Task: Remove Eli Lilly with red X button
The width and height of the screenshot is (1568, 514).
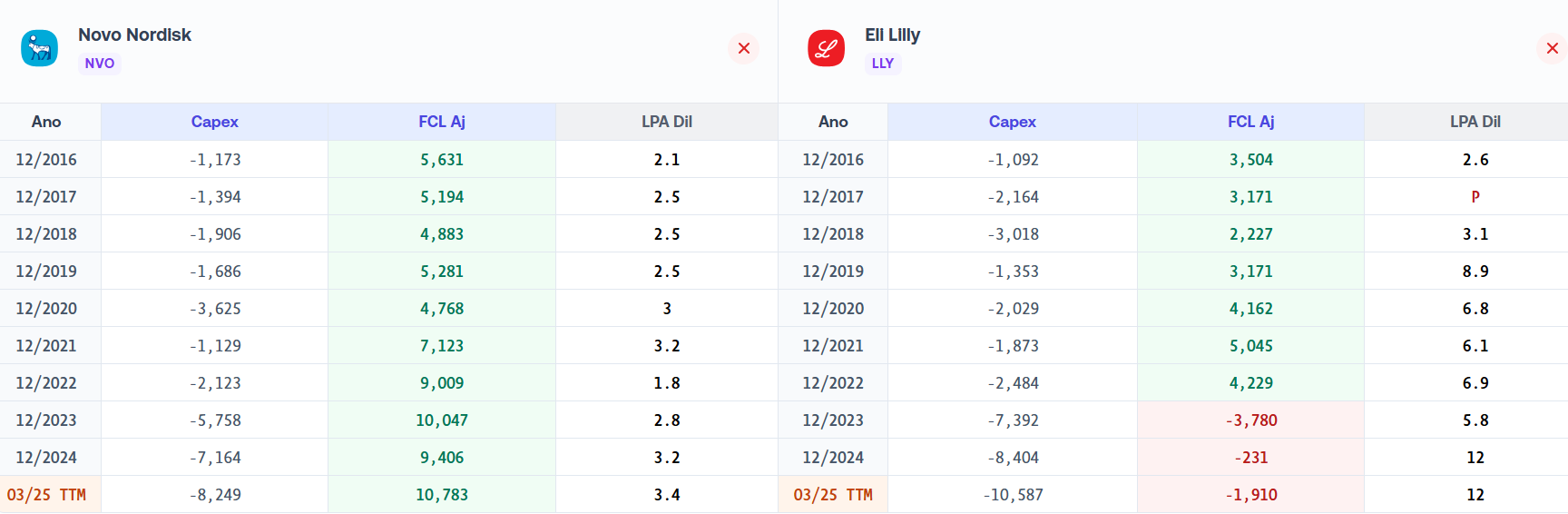Action: pos(1552,48)
